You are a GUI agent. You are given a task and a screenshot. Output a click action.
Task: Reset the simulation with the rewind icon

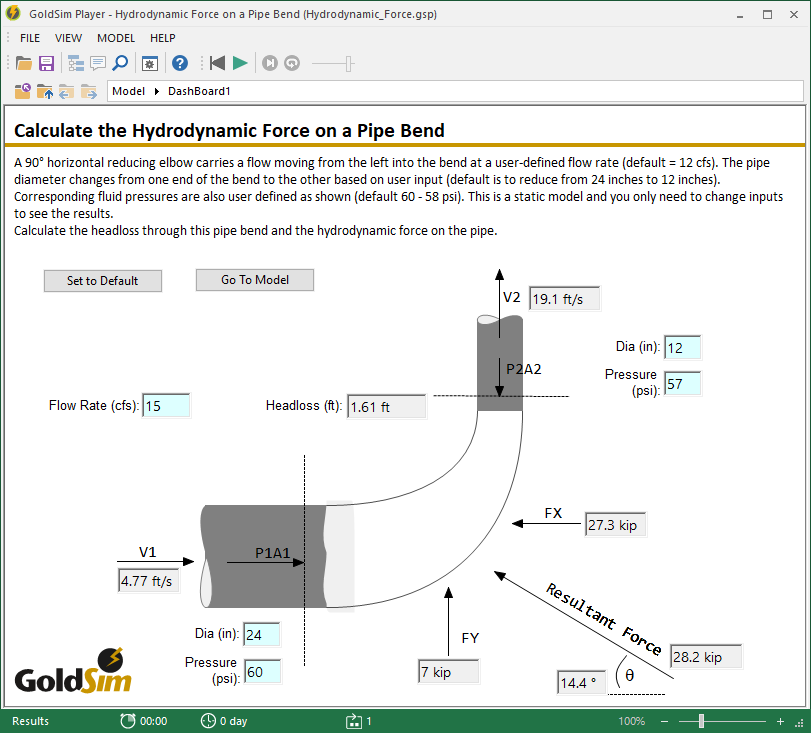tap(217, 63)
